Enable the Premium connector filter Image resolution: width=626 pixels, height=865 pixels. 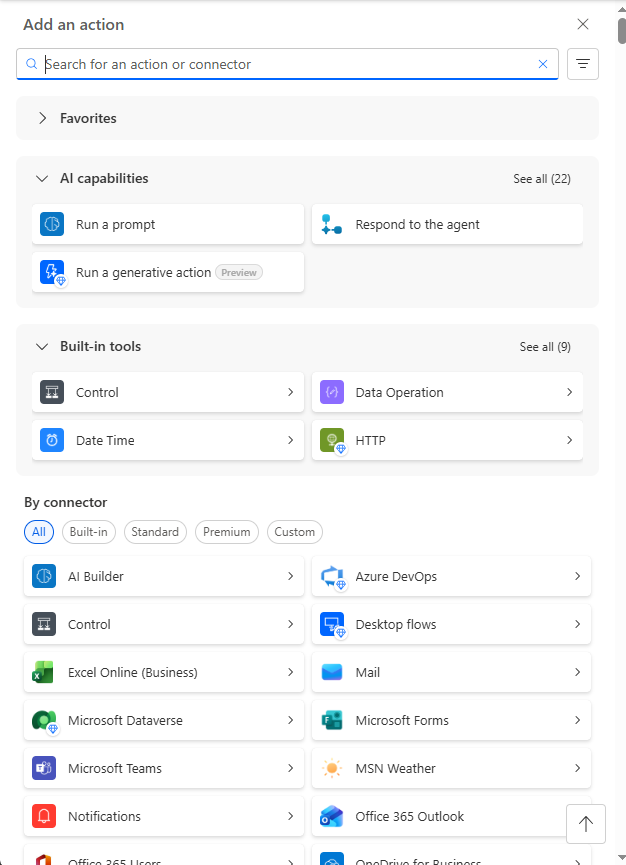pos(226,532)
